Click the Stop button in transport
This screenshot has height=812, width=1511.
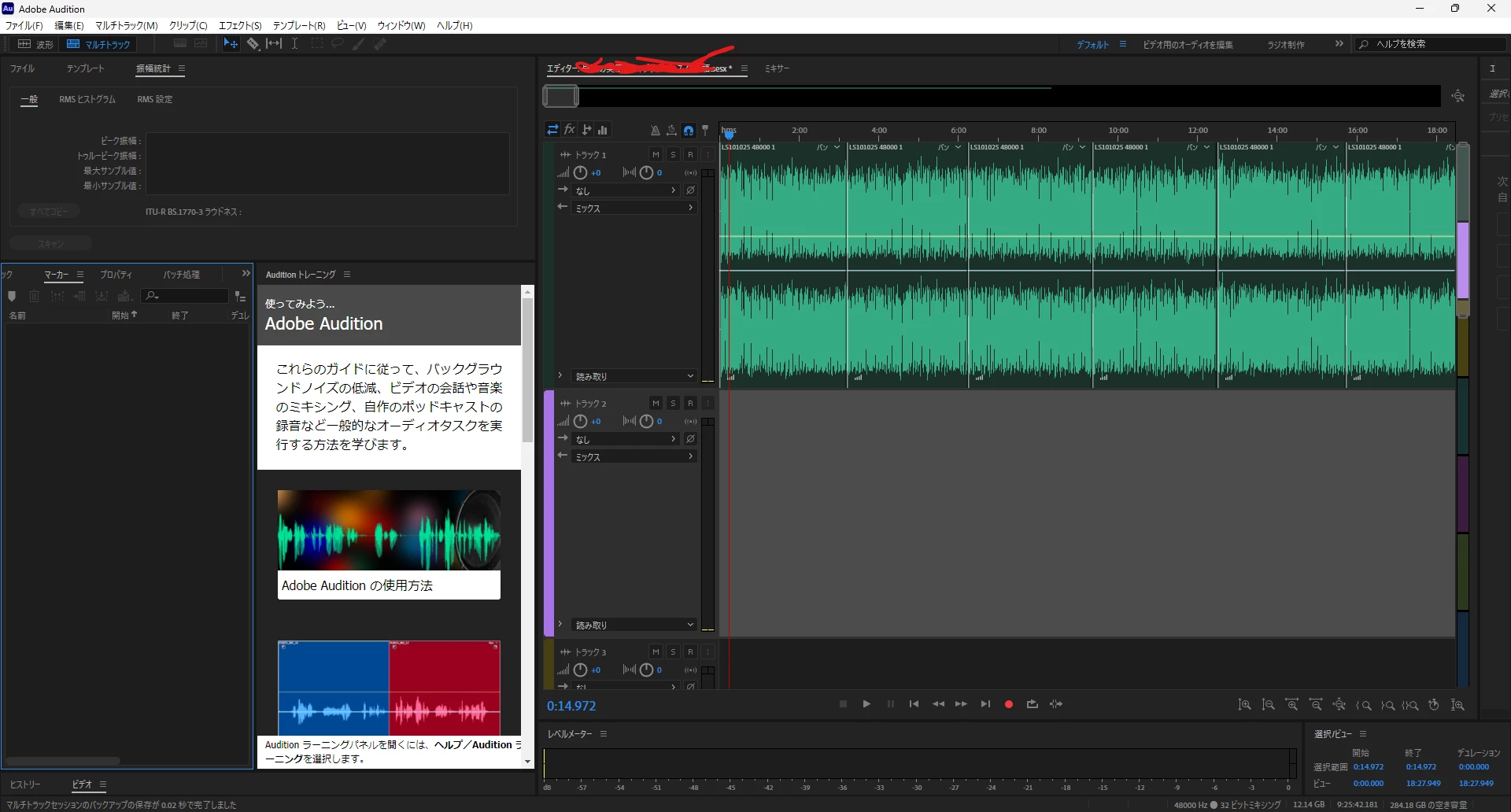tap(843, 704)
